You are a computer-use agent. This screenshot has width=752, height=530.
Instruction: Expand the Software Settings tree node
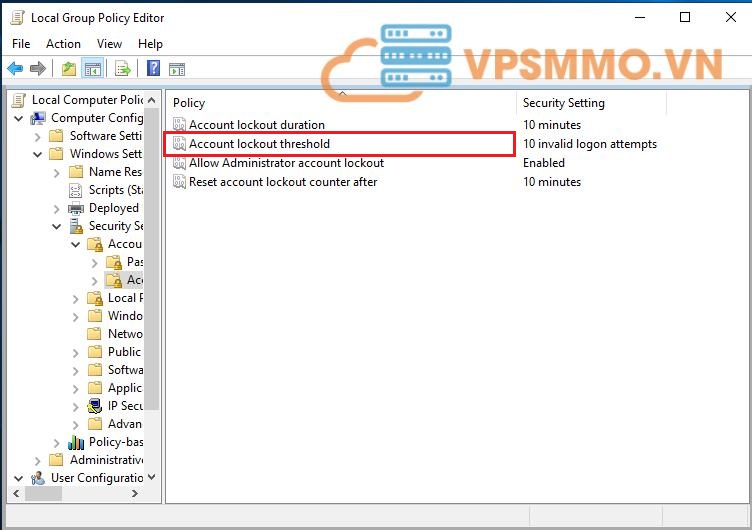39,136
